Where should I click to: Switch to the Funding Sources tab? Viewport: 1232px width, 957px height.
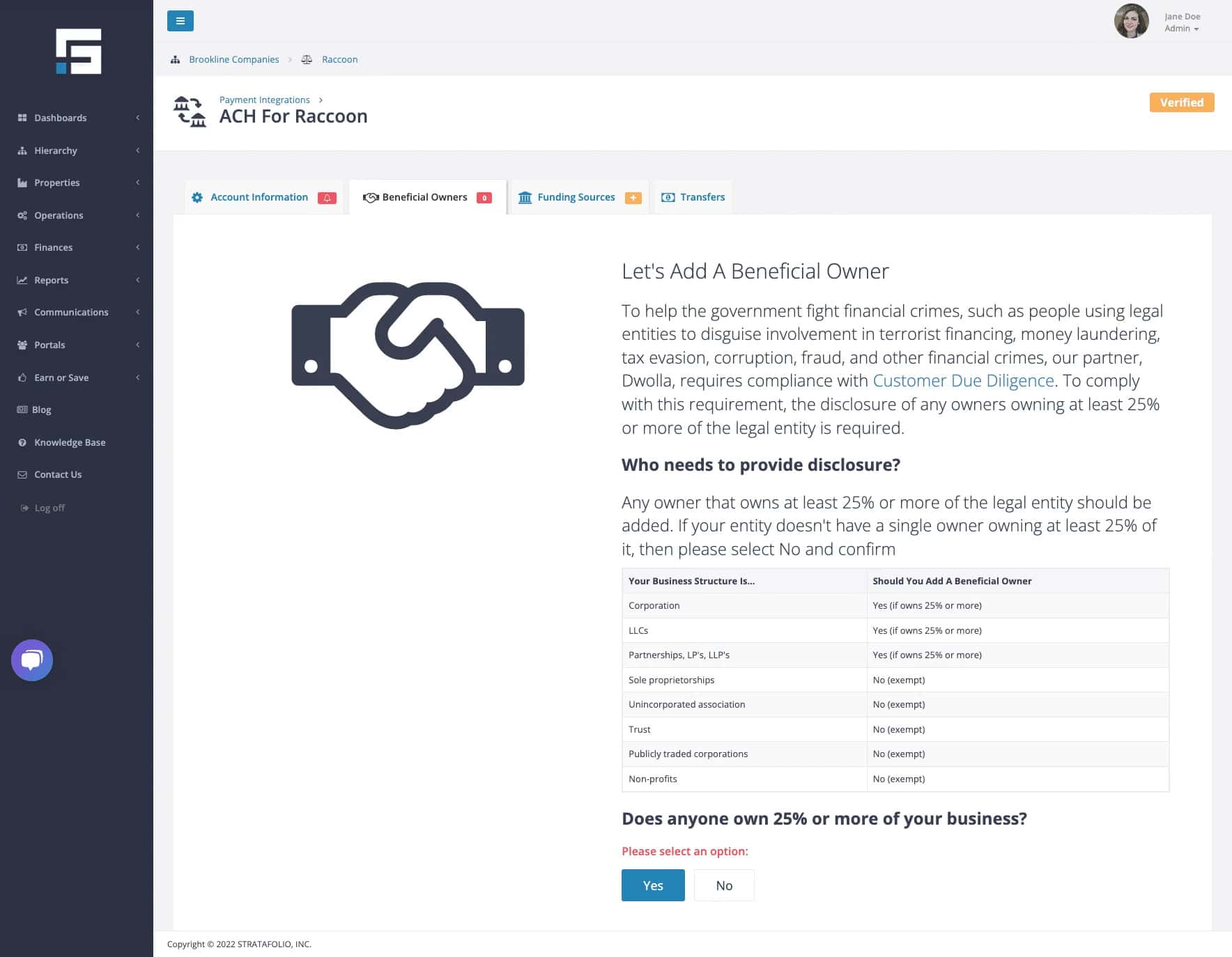coord(576,197)
